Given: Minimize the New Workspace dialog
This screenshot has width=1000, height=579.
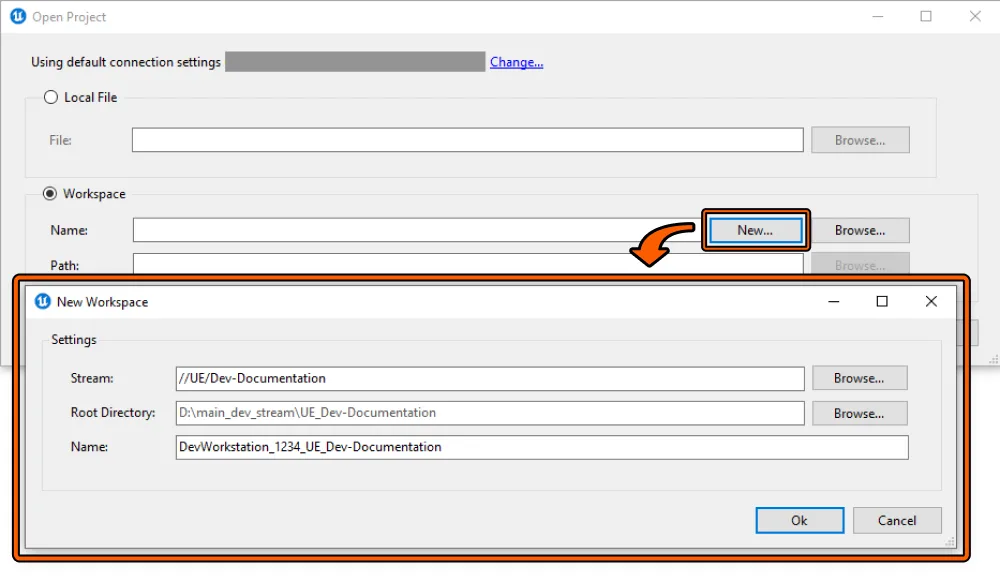Looking at the screenshot, I should point(832,301).
